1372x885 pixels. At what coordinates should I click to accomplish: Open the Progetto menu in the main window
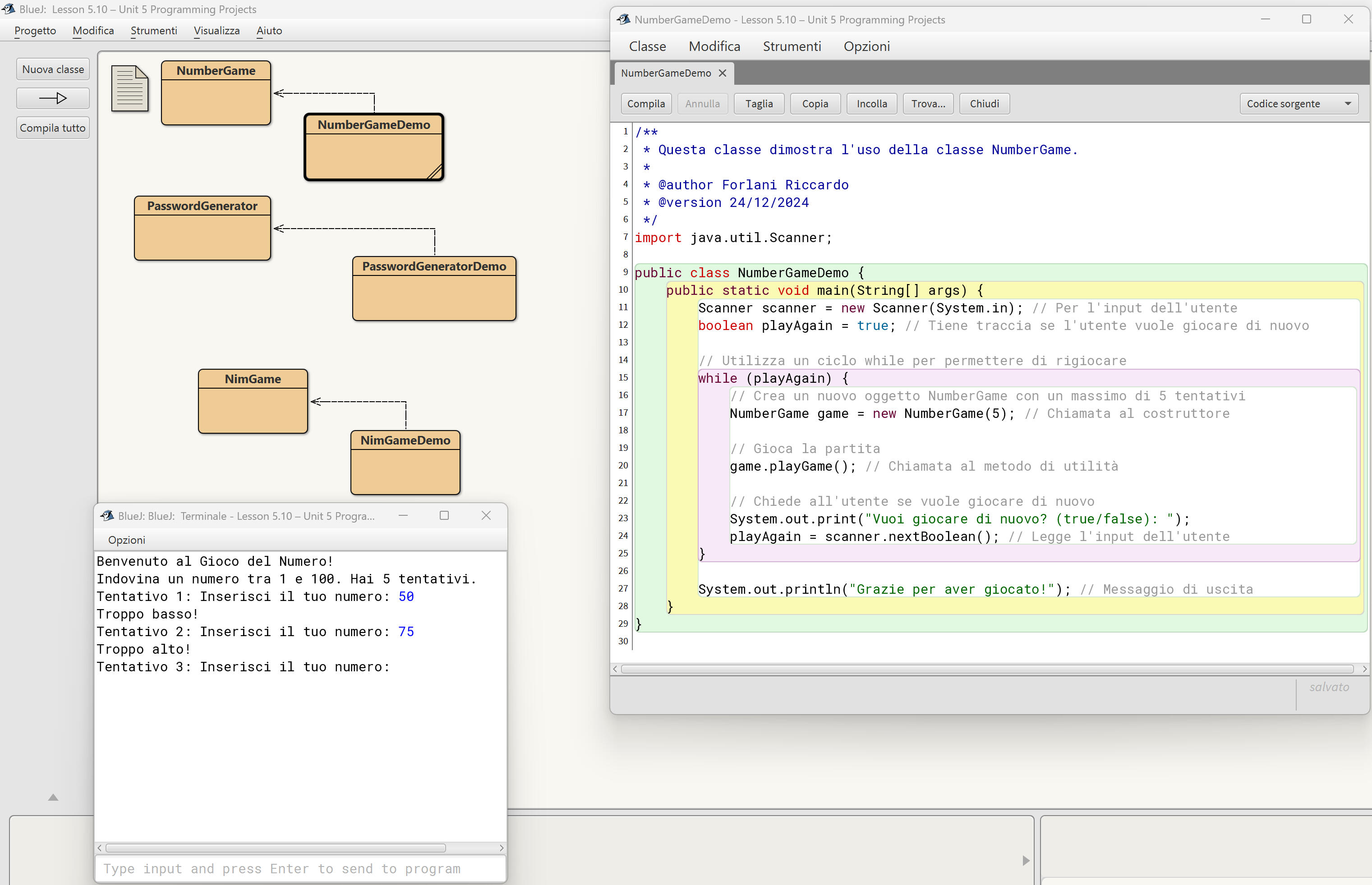point(35,31)
